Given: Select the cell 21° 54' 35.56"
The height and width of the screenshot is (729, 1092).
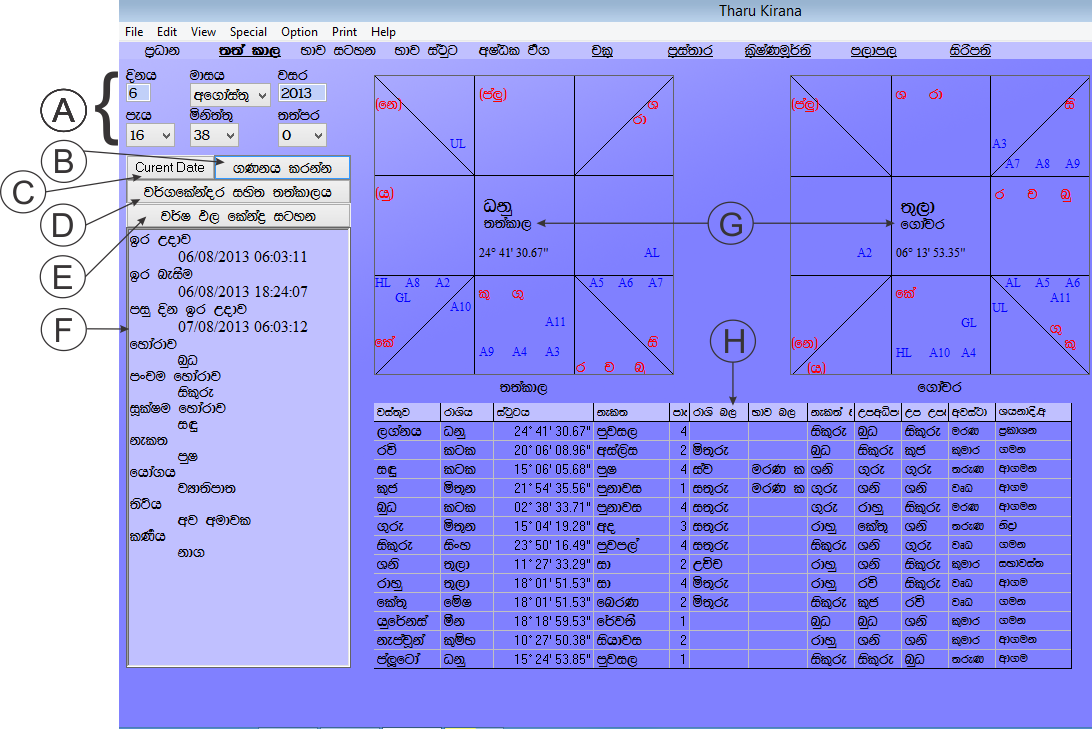Looking at the screenshot, I should 543,488.
